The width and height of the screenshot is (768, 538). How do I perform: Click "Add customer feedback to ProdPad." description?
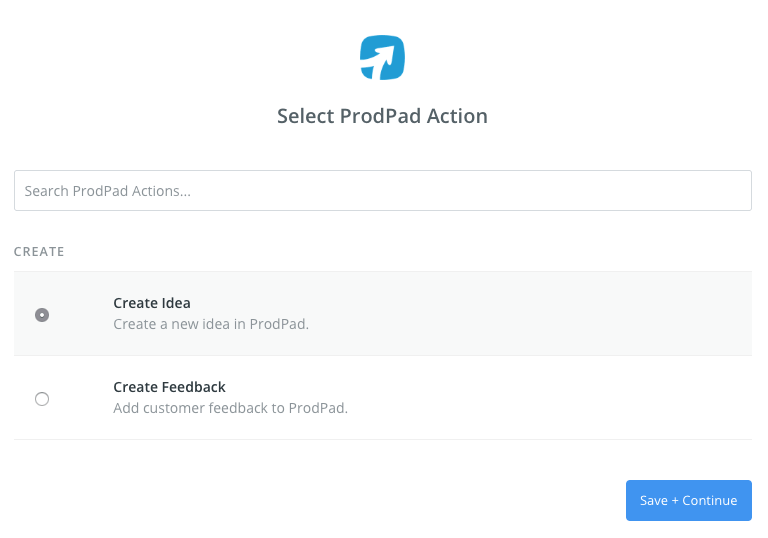(x=230, y=408)
